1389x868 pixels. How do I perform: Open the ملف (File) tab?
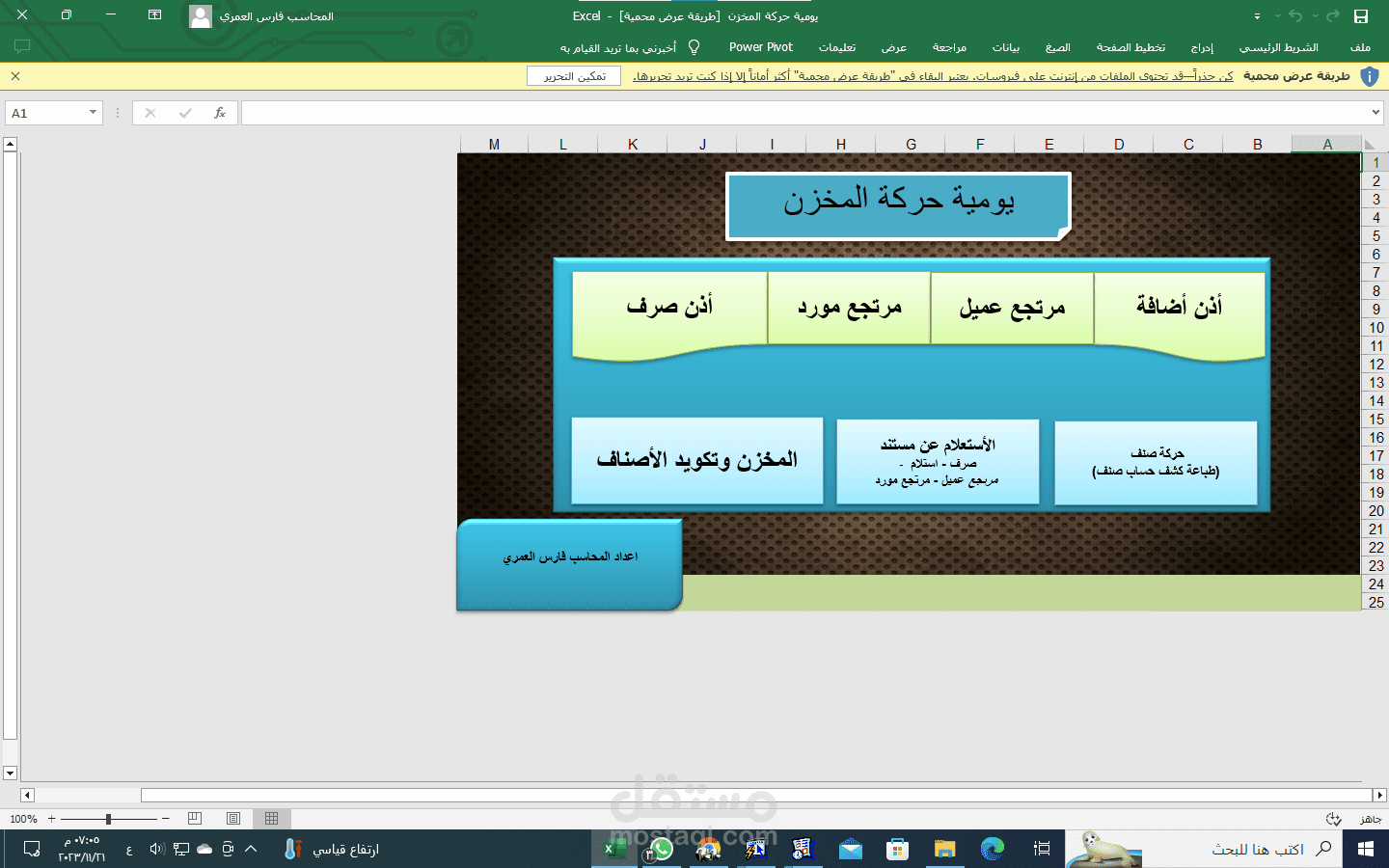[1360, 47]
